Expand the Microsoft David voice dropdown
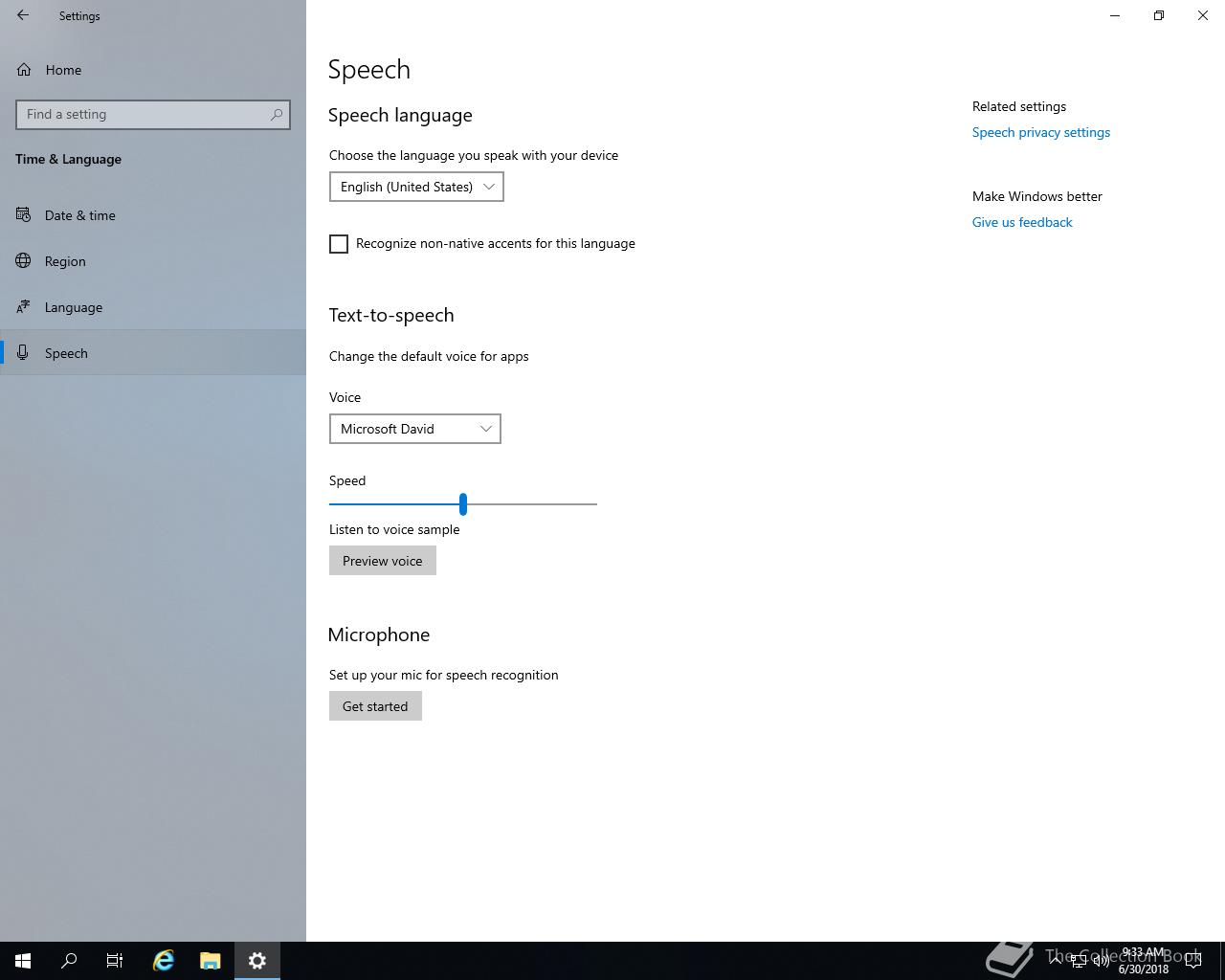 click(x=415, y=429)
